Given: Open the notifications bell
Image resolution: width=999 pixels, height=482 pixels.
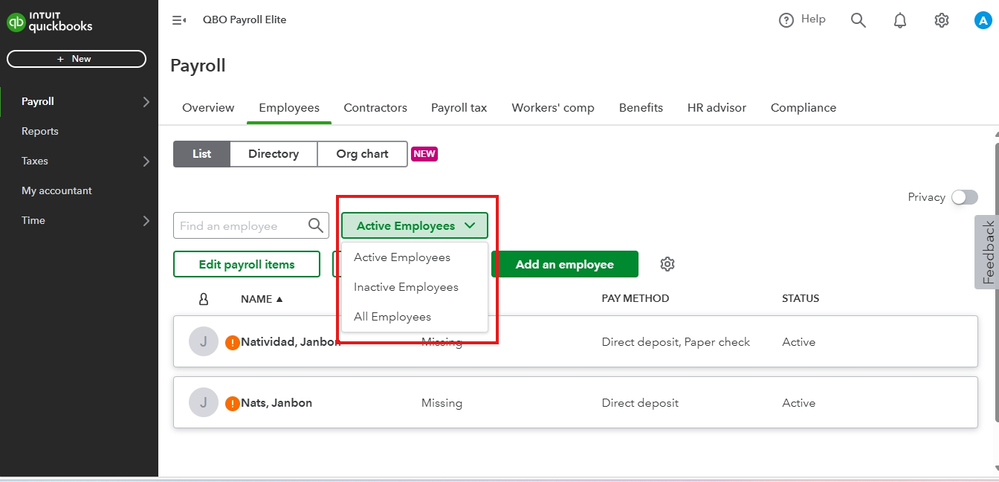Looking at the screenshot, I should click(x=900, y=20).
